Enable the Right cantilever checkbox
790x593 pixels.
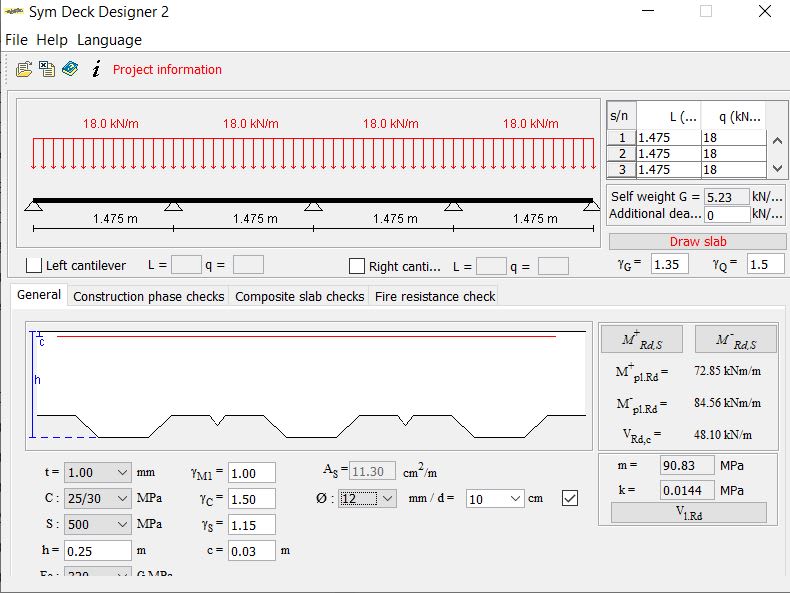pos(357,266)
